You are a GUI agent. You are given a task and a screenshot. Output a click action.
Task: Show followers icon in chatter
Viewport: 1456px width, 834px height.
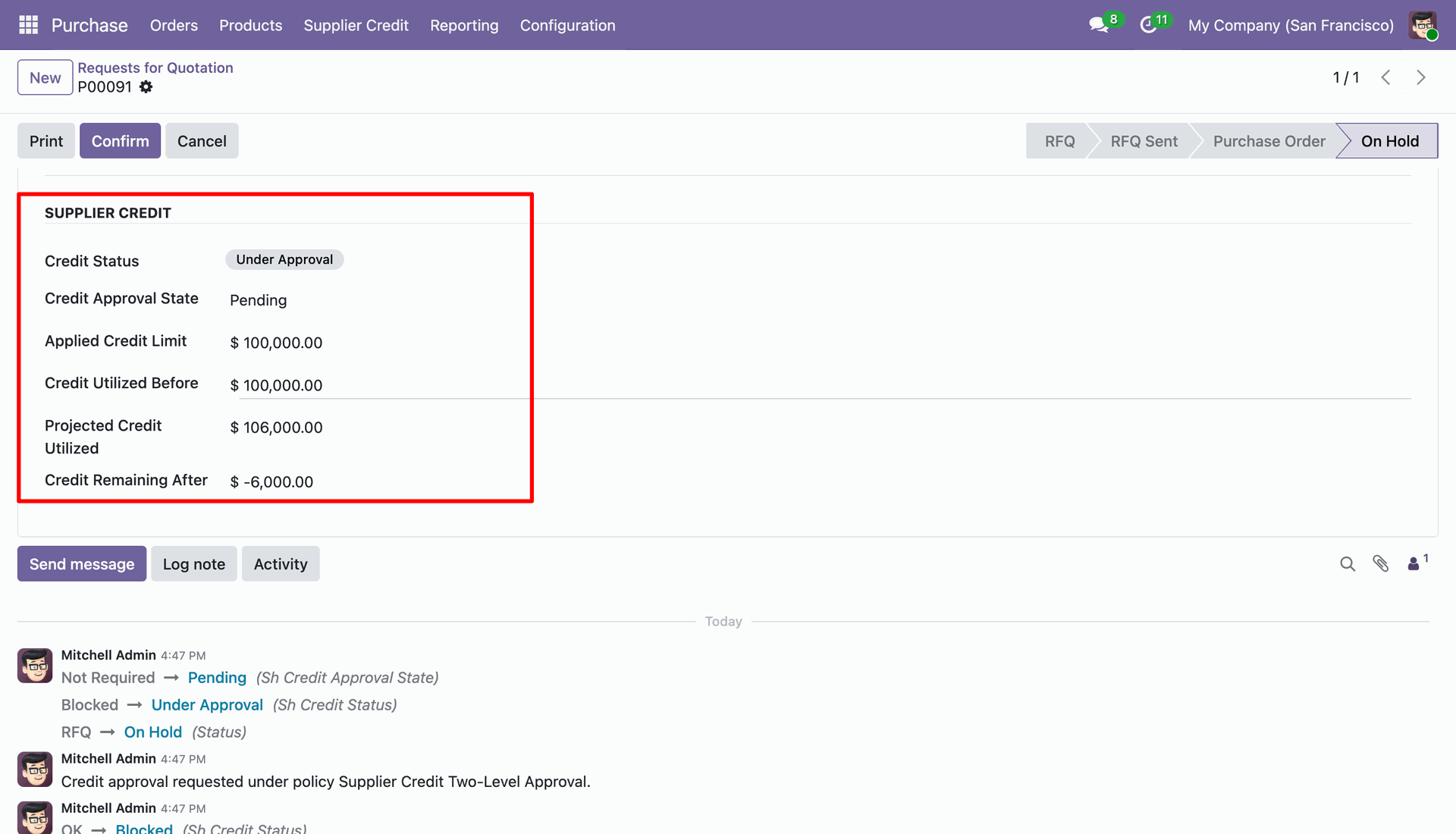1417,563
